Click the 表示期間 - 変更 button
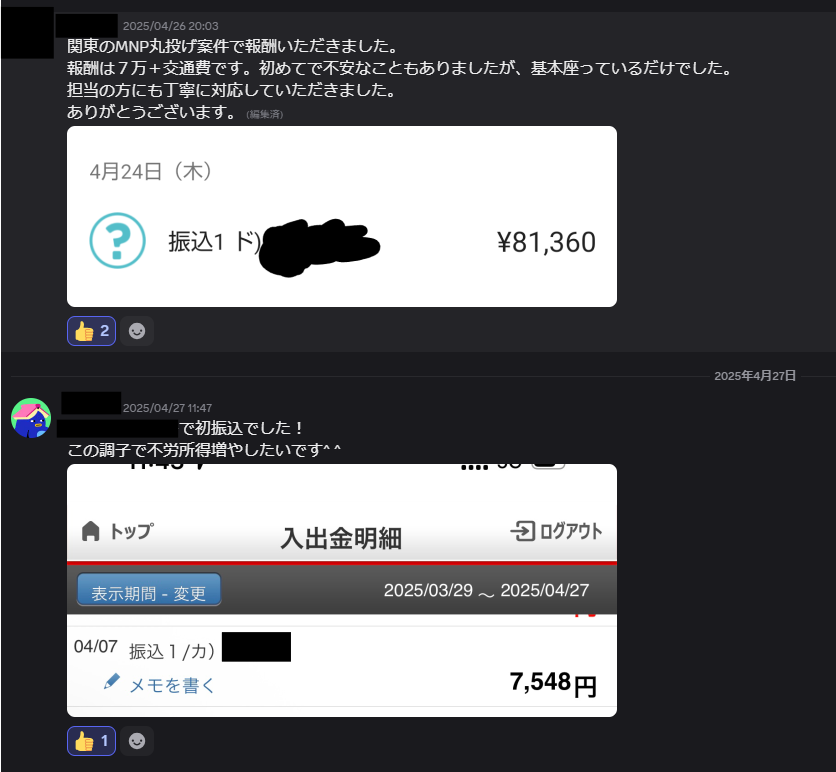This screenshot has height=772, width=836. 149,590
